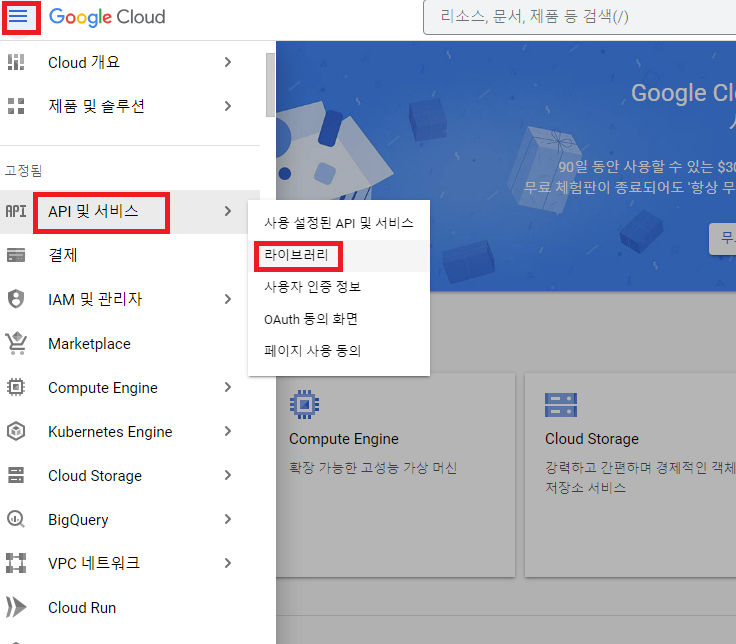Screen dimensions: 736x644
Task: Click the 제품 및 솔루션 grid icon
Action: [x=16, y=106]
